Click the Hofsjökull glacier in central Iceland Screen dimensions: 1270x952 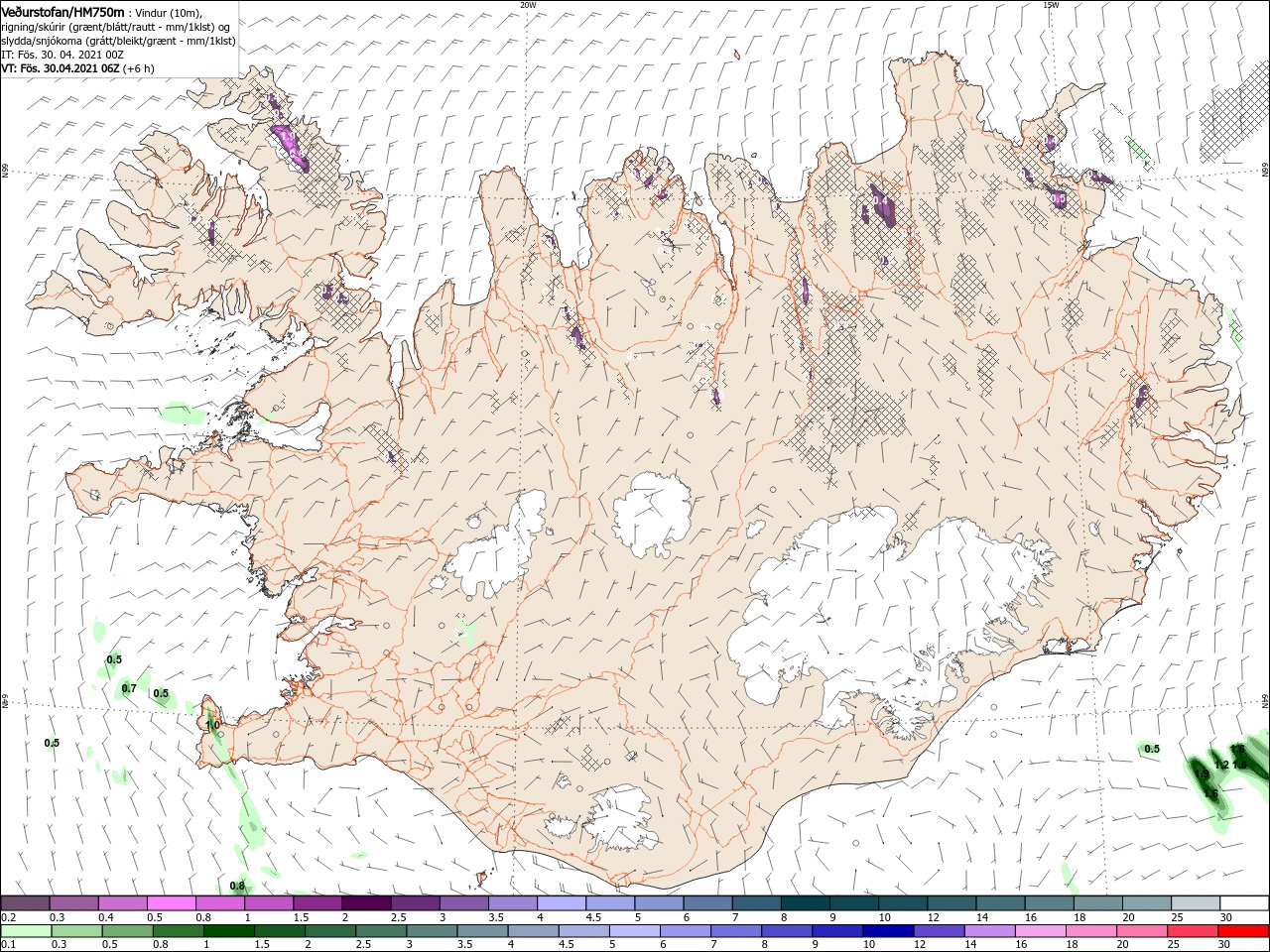pyautogui.click(x=652, y=514)
